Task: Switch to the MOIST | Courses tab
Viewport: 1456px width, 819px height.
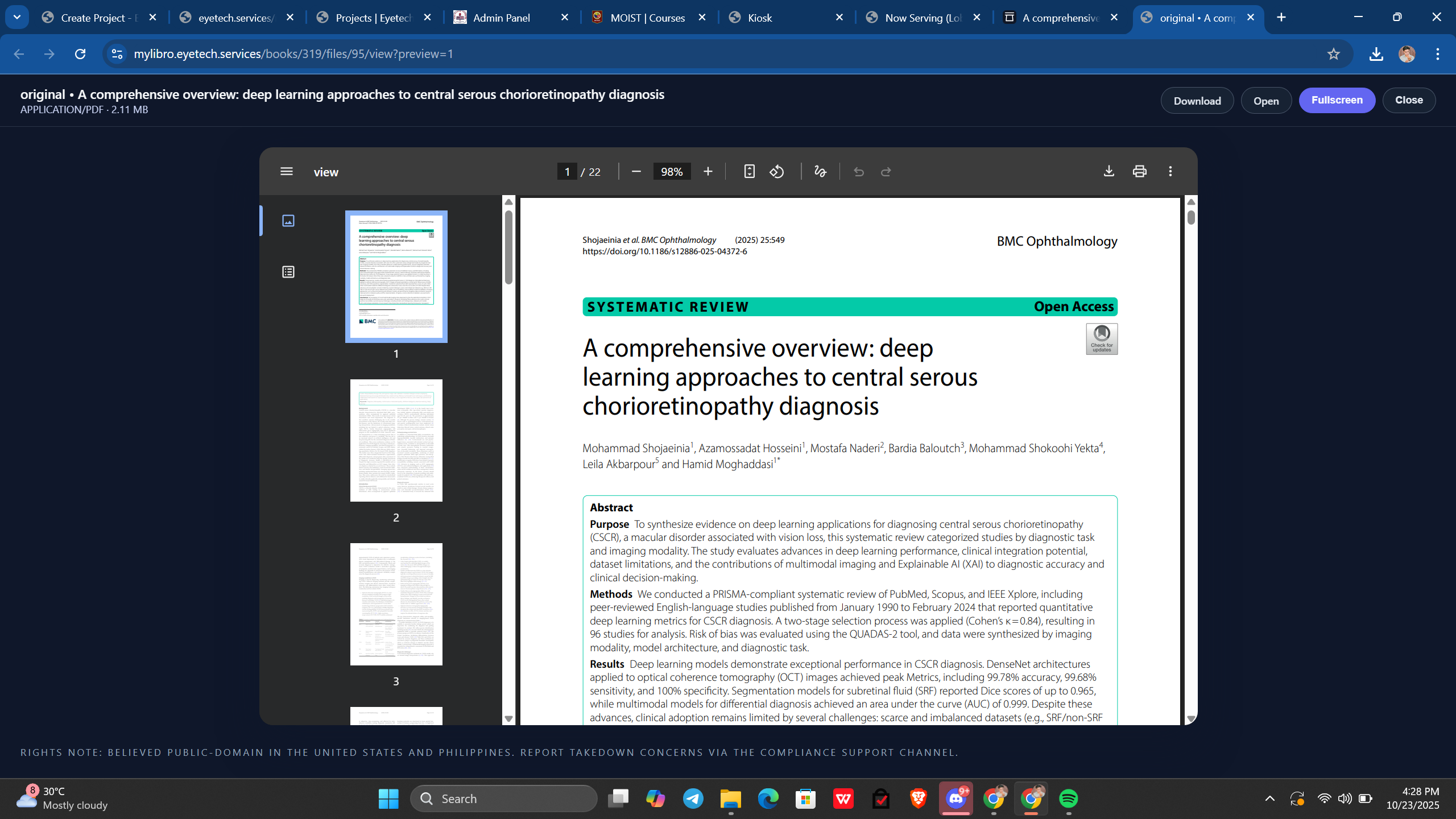Action: point(647,18)
